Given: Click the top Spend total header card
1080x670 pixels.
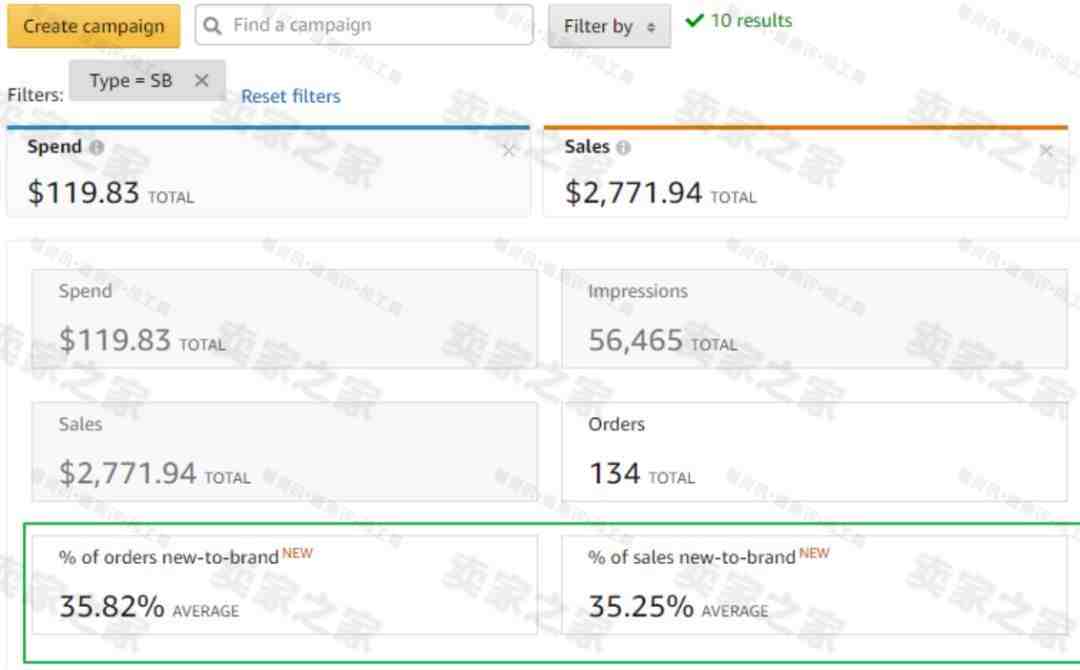Looking at the screenshot, I should (x=268, y=172).
